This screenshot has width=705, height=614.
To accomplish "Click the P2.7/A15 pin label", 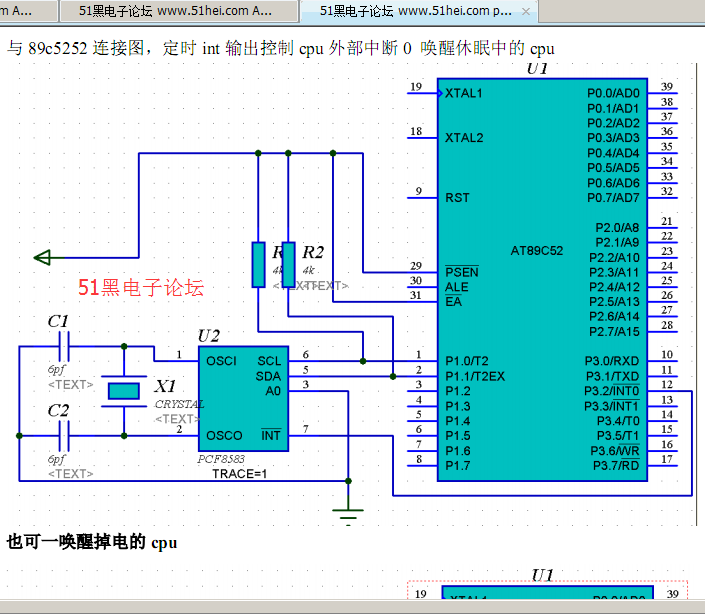I will (614, 332).
